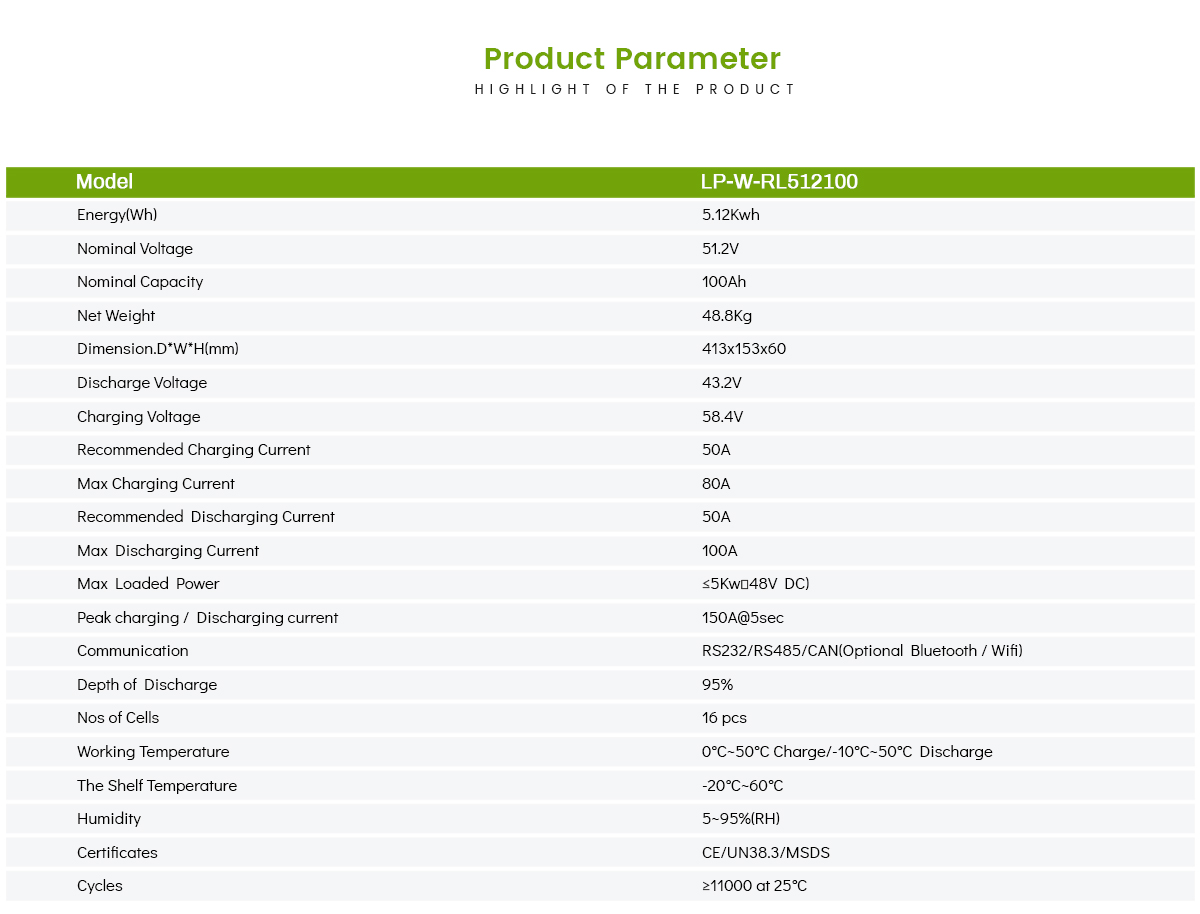
Task: Select the Discharge Voltage label
Action: coord(142,383)
